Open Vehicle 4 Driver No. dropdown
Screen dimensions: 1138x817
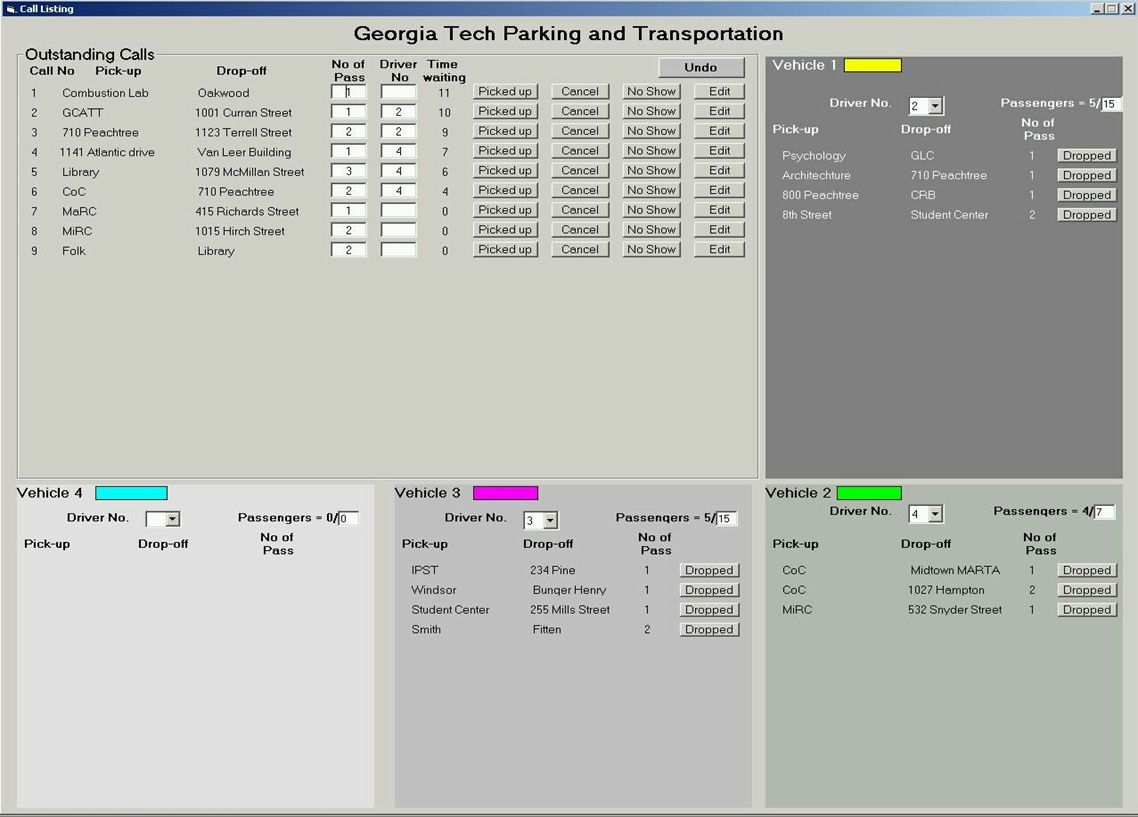tap(172, 519)
